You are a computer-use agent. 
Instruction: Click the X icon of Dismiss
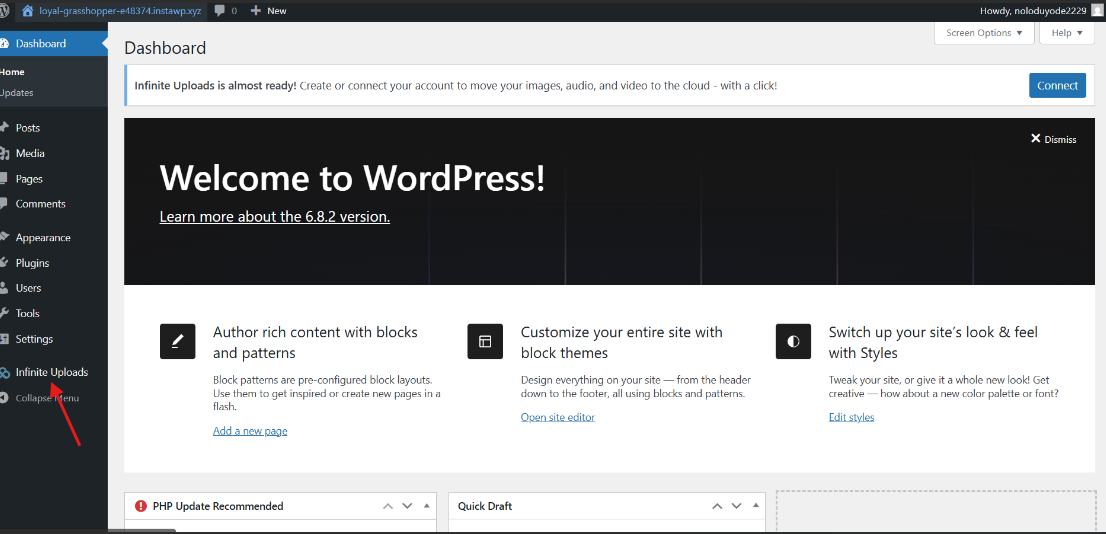(x=1035, y=138)
